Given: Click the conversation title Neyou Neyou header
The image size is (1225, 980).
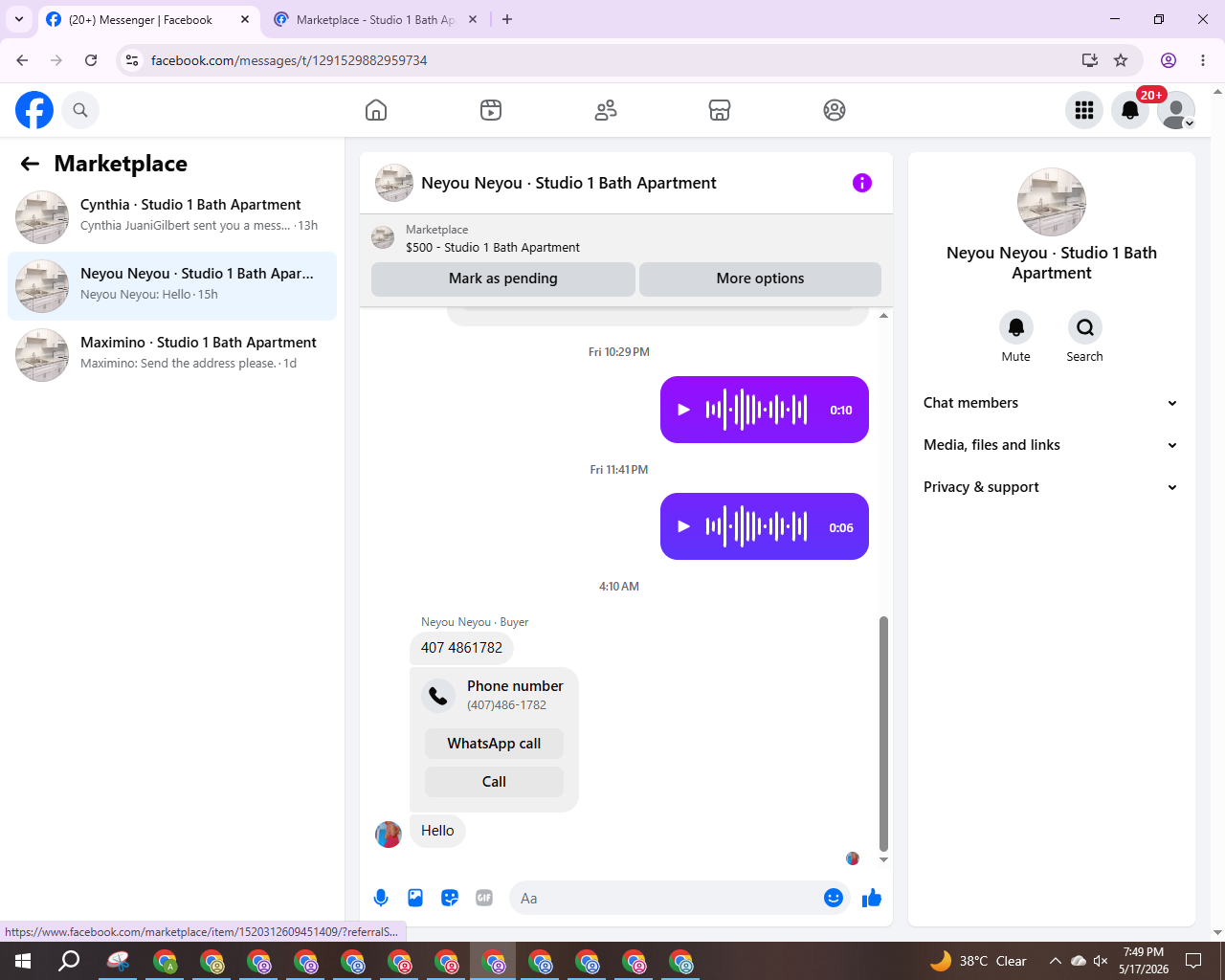Looking at the screenshot, I should click(568, 183).
